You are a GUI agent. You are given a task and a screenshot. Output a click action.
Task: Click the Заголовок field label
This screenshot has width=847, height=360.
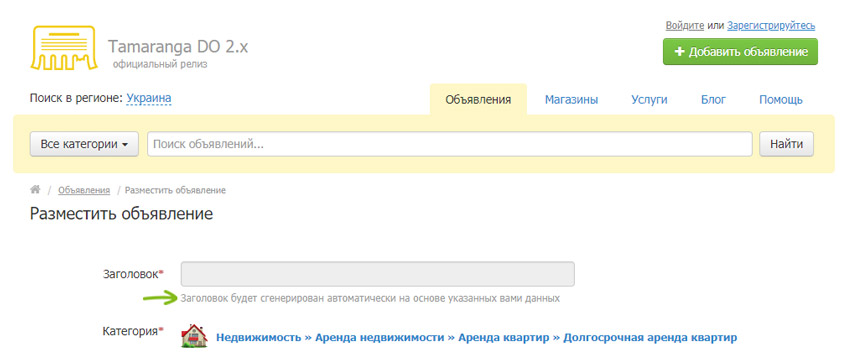[130, 274]
